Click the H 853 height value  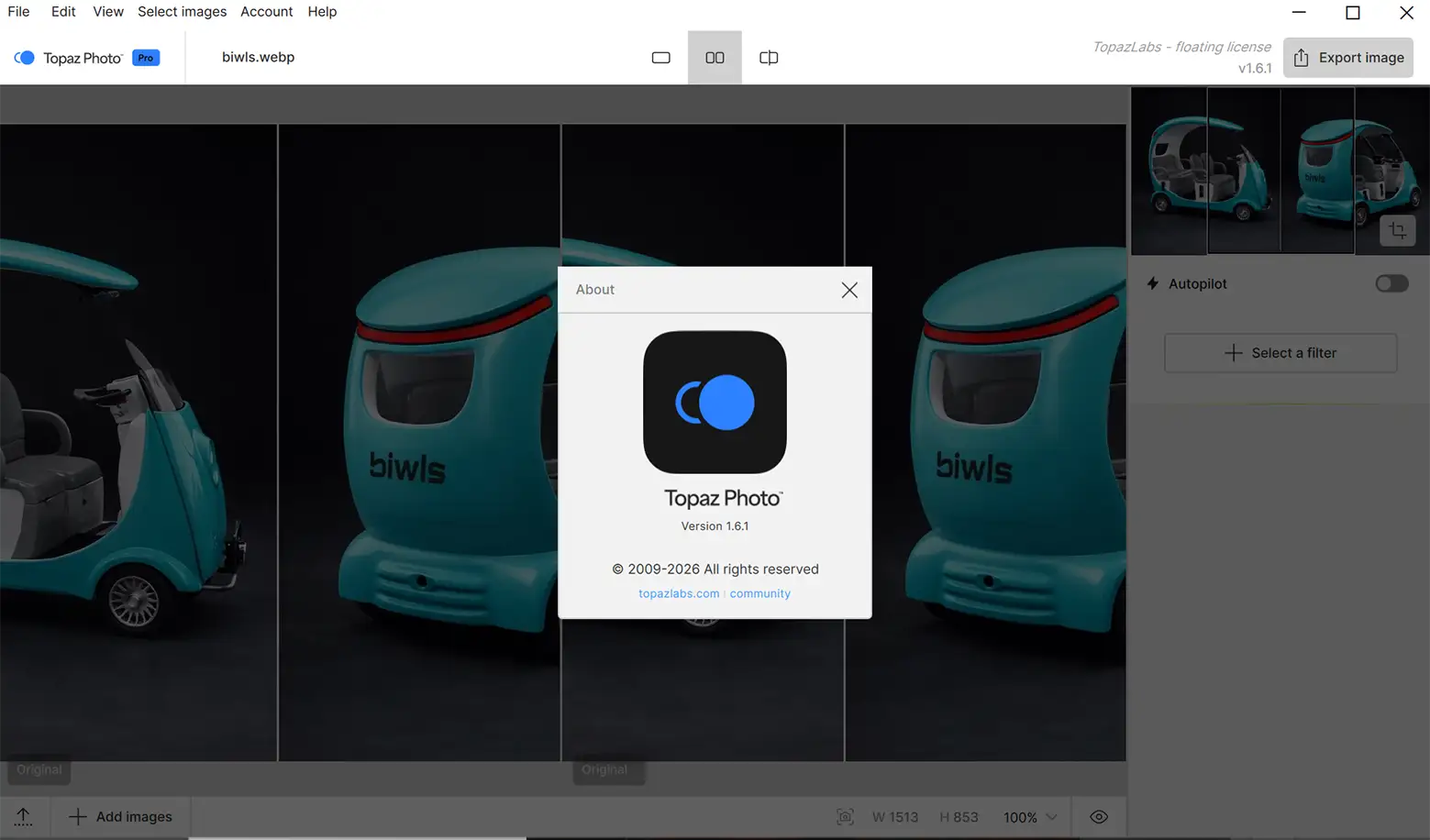[x=959, y=817]
